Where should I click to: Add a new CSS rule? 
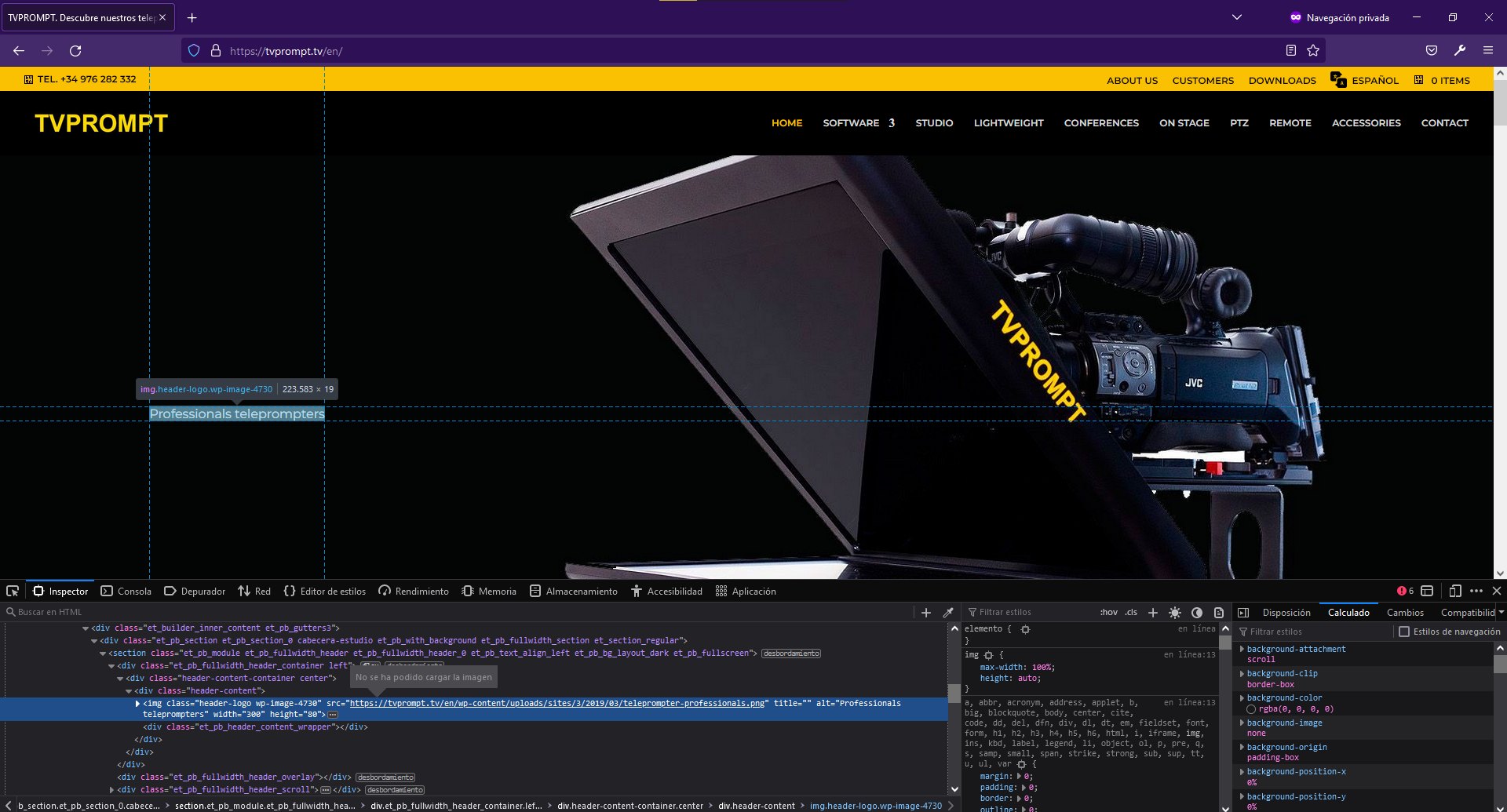coord(1153,612)
